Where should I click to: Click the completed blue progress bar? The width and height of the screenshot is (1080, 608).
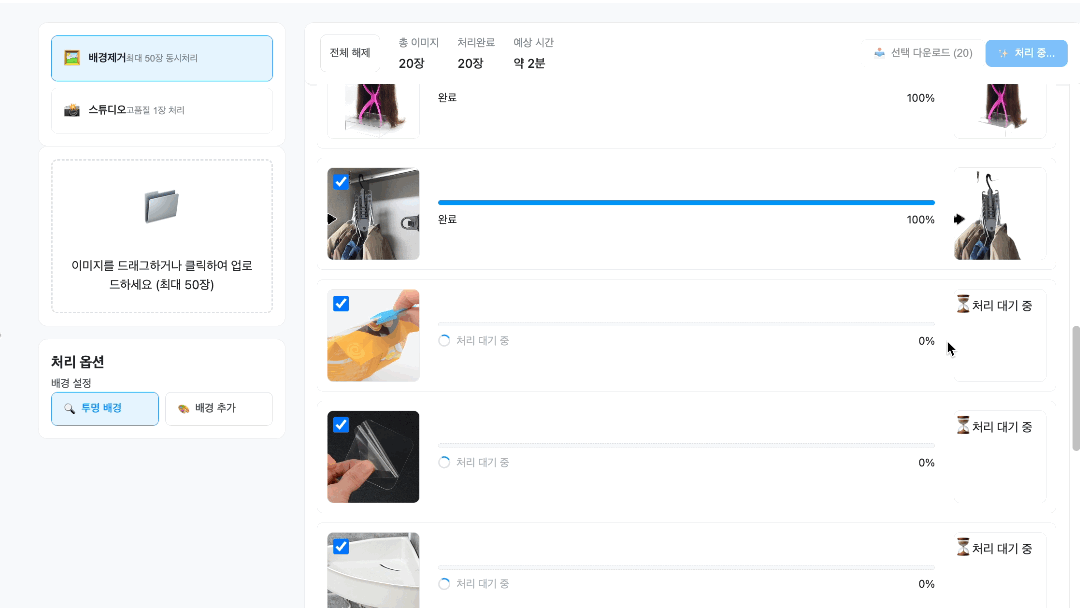point(686,202)
